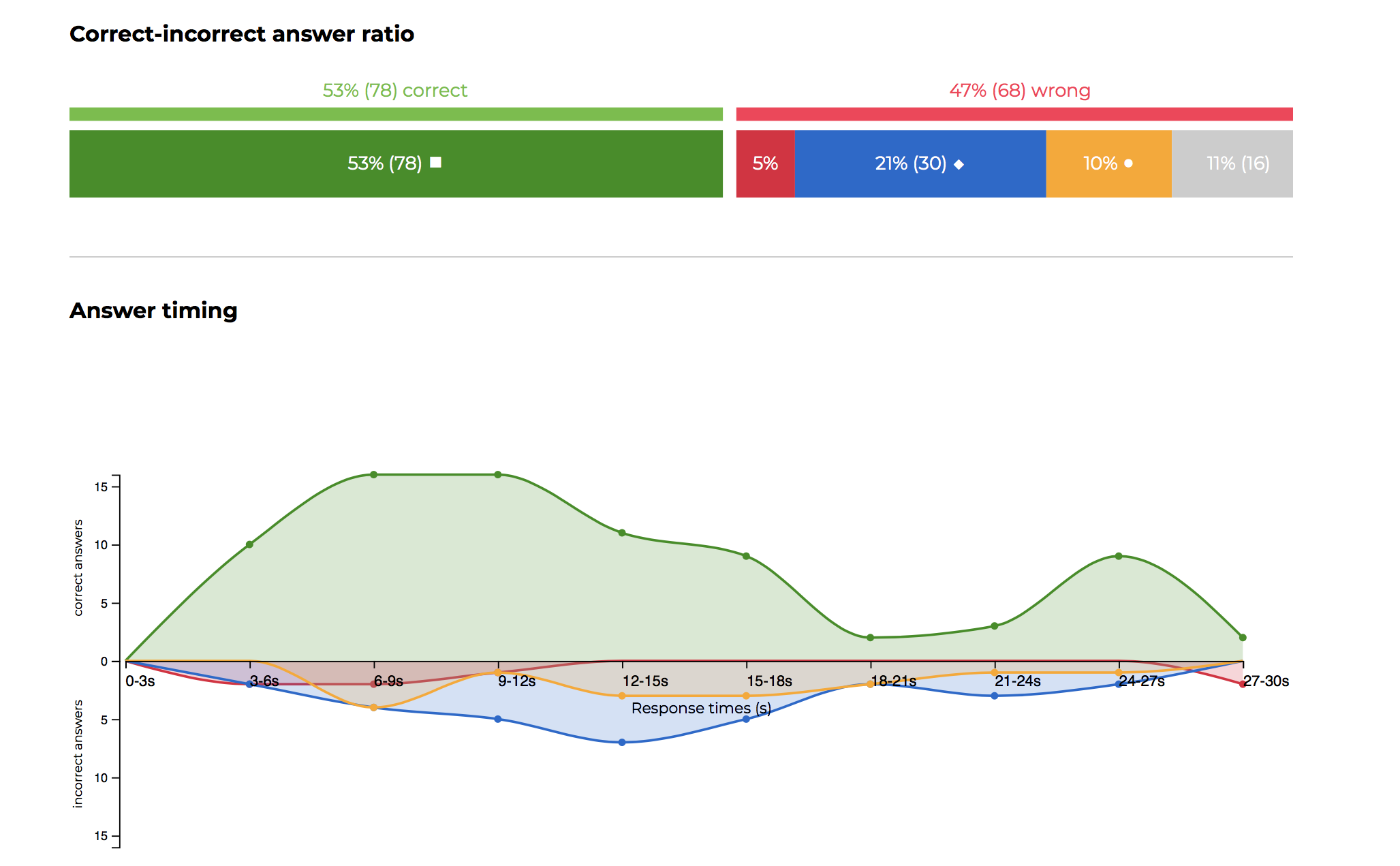Select the gray 11% (16) segment
1400x866 pixels.
[1232, 164]
